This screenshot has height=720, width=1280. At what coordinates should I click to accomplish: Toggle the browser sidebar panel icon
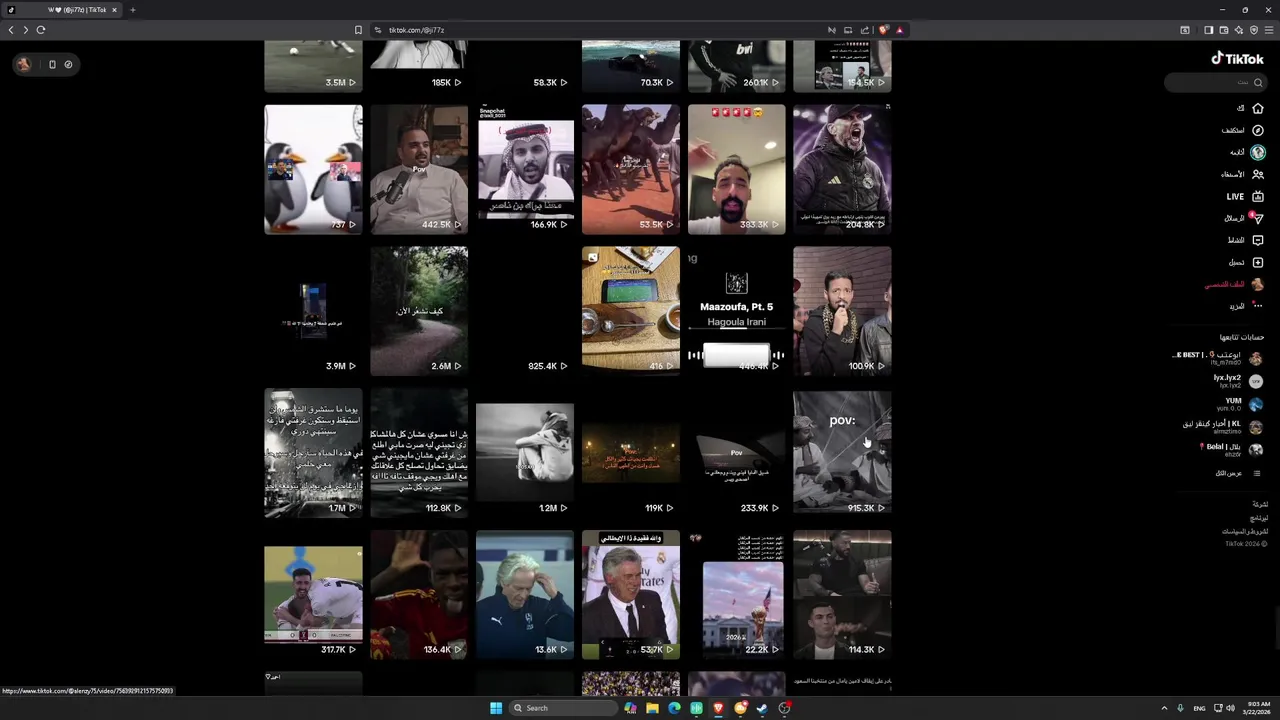click(1209, 30)
